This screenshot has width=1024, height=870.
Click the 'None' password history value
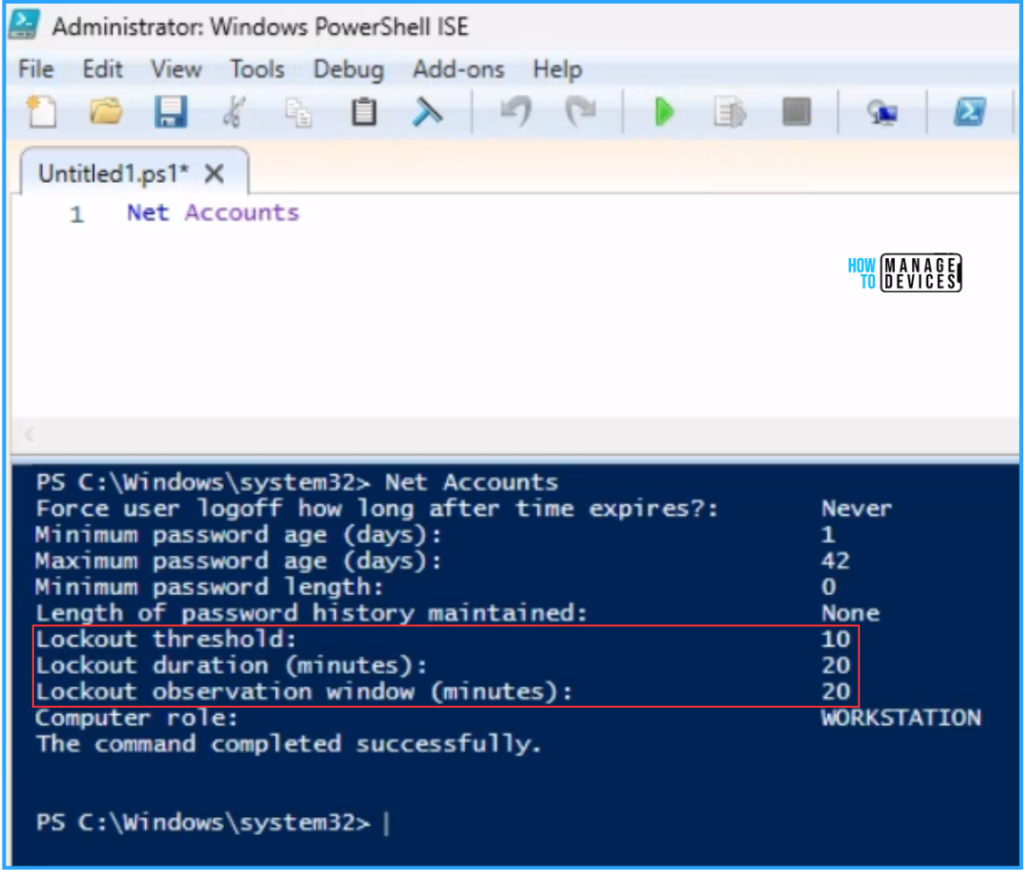[850, 613]
